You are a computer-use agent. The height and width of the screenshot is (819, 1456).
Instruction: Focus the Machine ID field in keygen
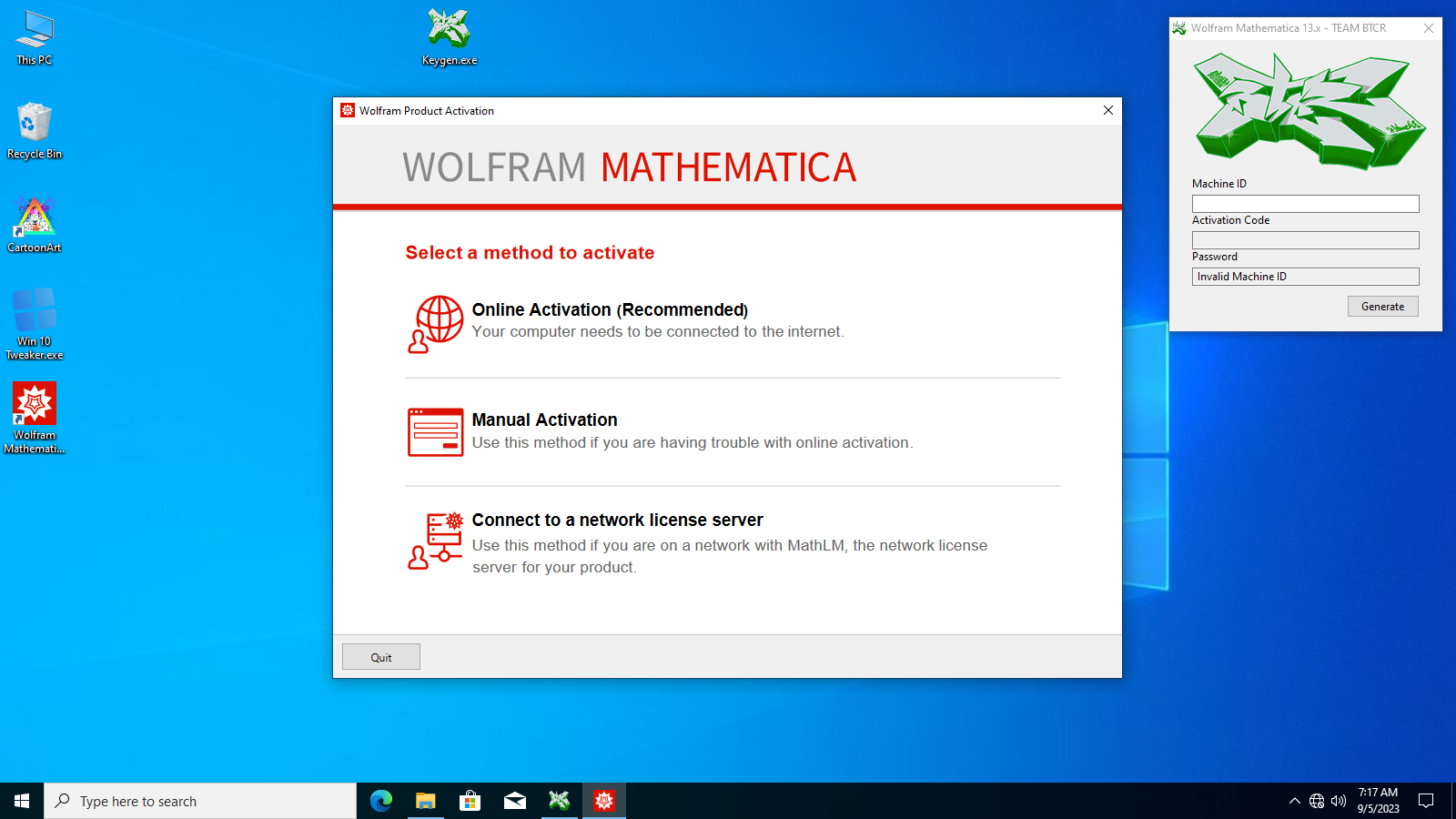[x=1305, y=204]
